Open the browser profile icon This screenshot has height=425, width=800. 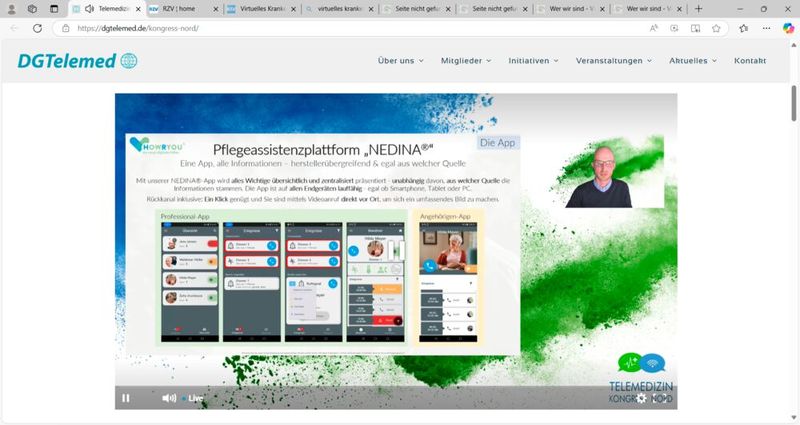pos(12,9)
